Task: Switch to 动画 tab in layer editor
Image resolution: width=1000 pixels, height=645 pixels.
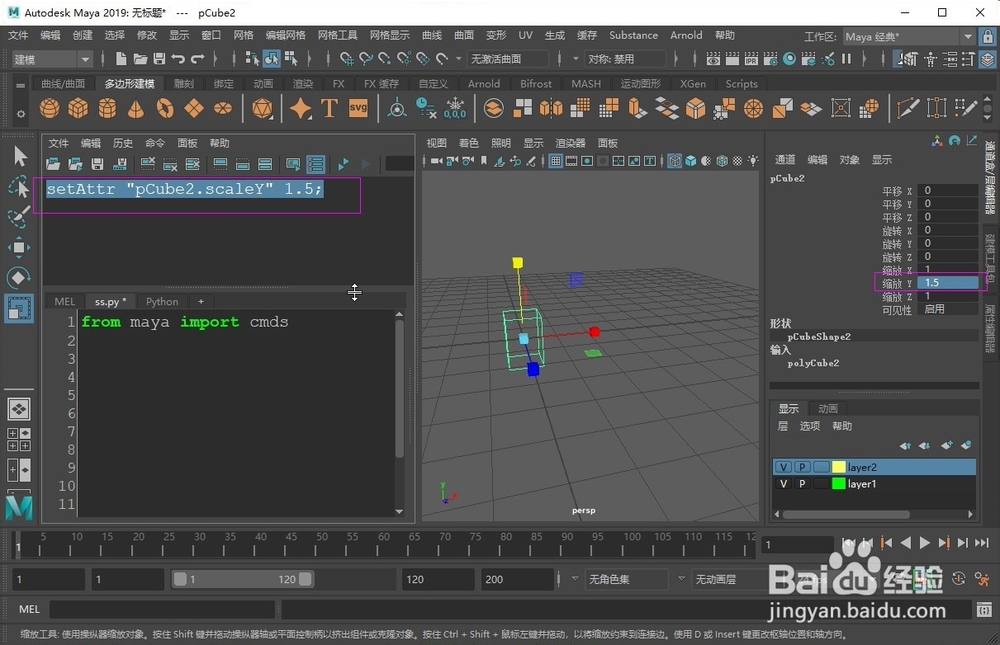Action: pyautogui.click(x=828, y=408)
